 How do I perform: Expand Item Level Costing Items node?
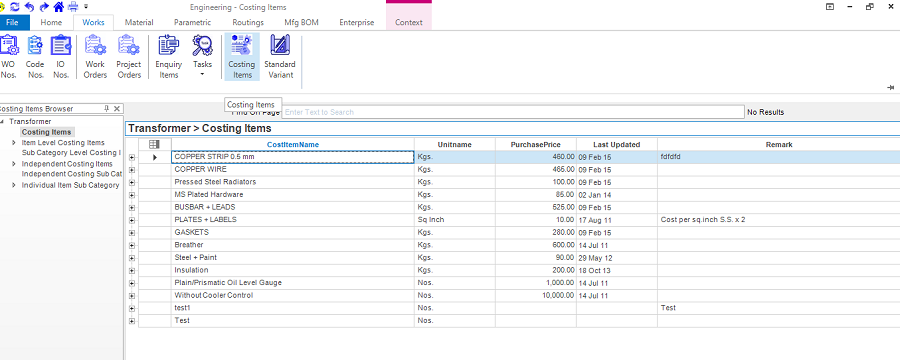coord(14,142)
